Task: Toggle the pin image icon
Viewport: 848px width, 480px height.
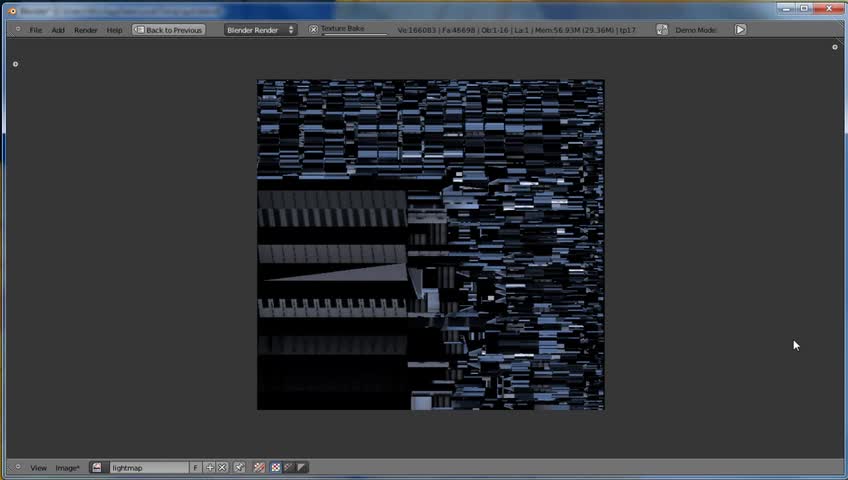Action: point(240,468)
